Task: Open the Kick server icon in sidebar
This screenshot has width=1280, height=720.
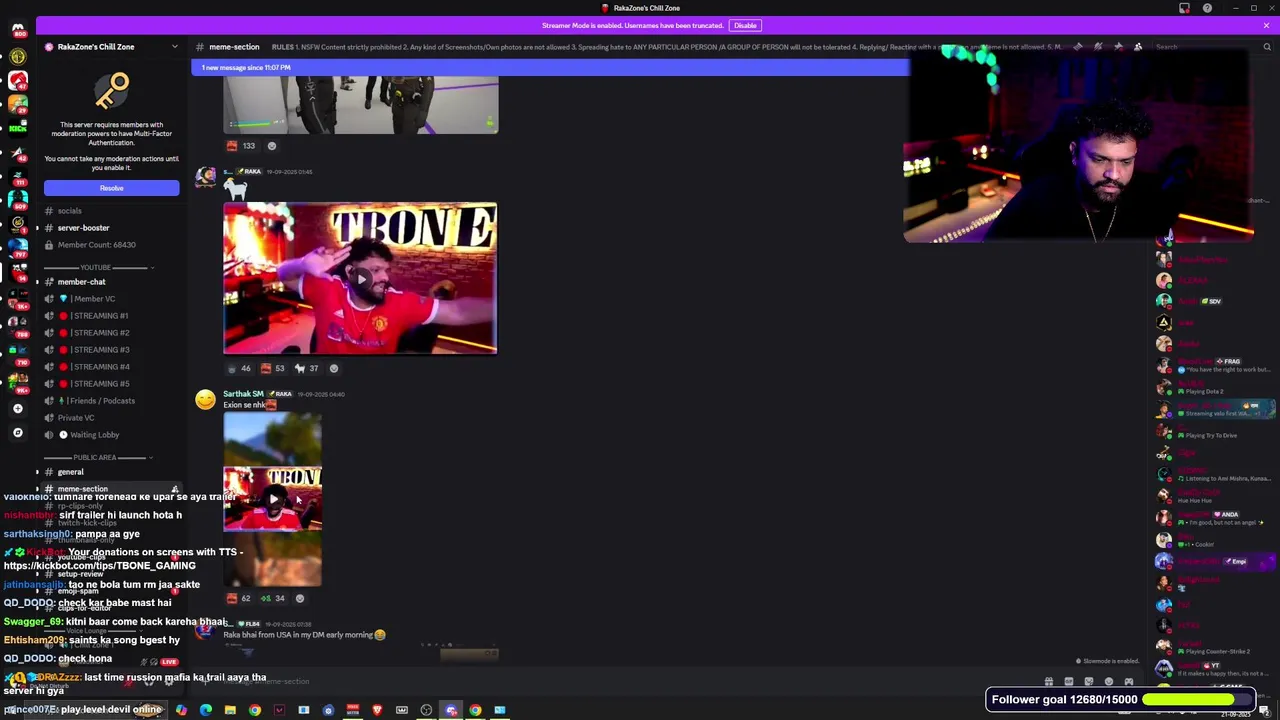Action: click(x=18, y=128)
